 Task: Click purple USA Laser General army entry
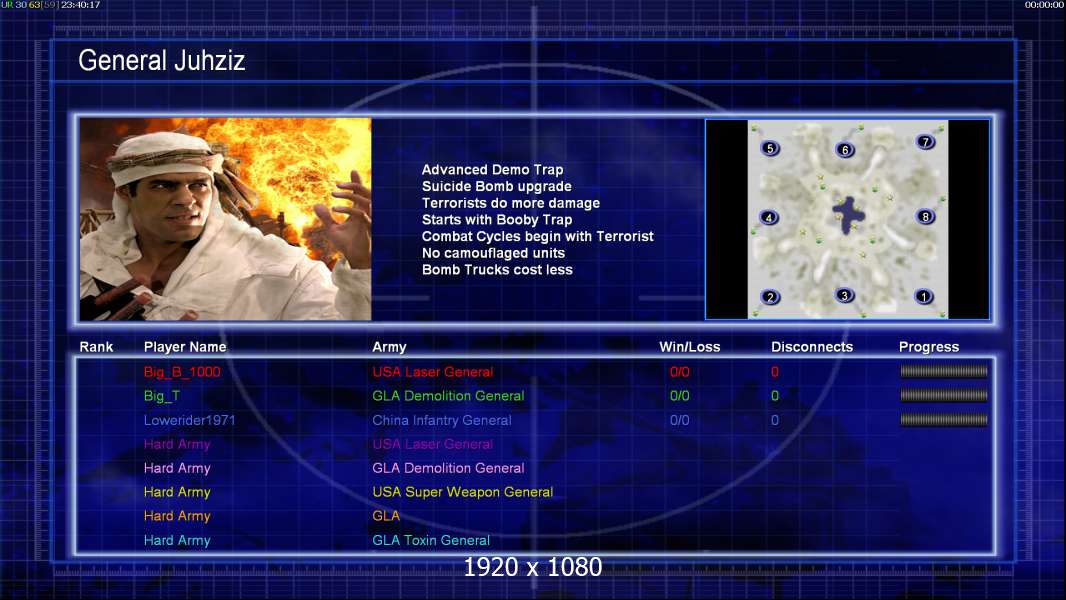tap(432, 444)
